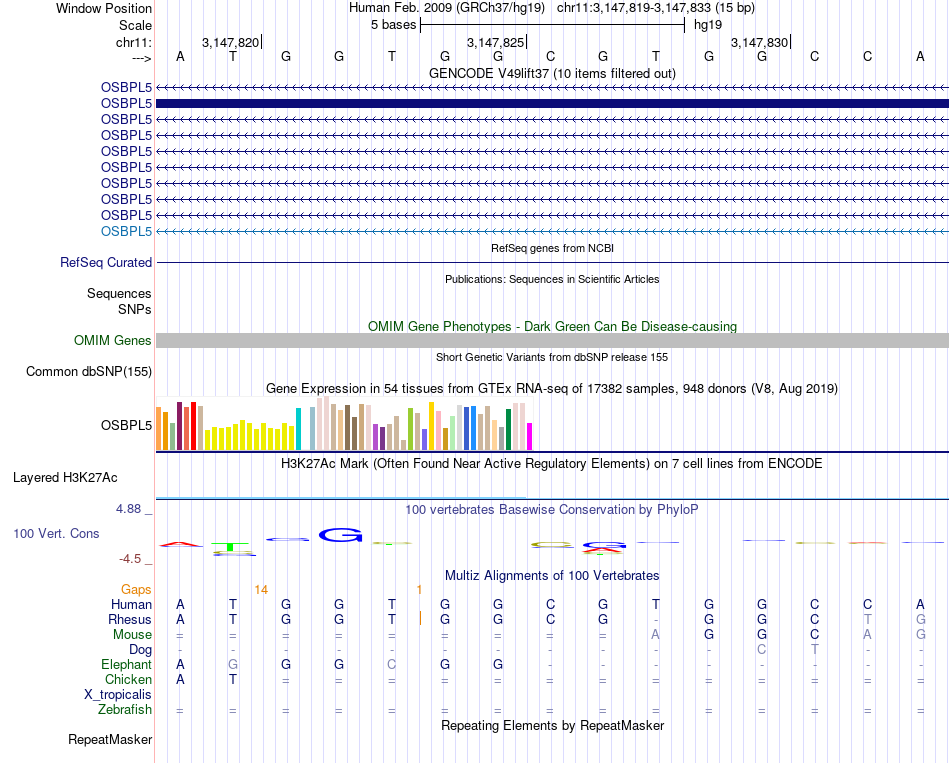Click the OMIM Genes label

click(x=112, y=341)
